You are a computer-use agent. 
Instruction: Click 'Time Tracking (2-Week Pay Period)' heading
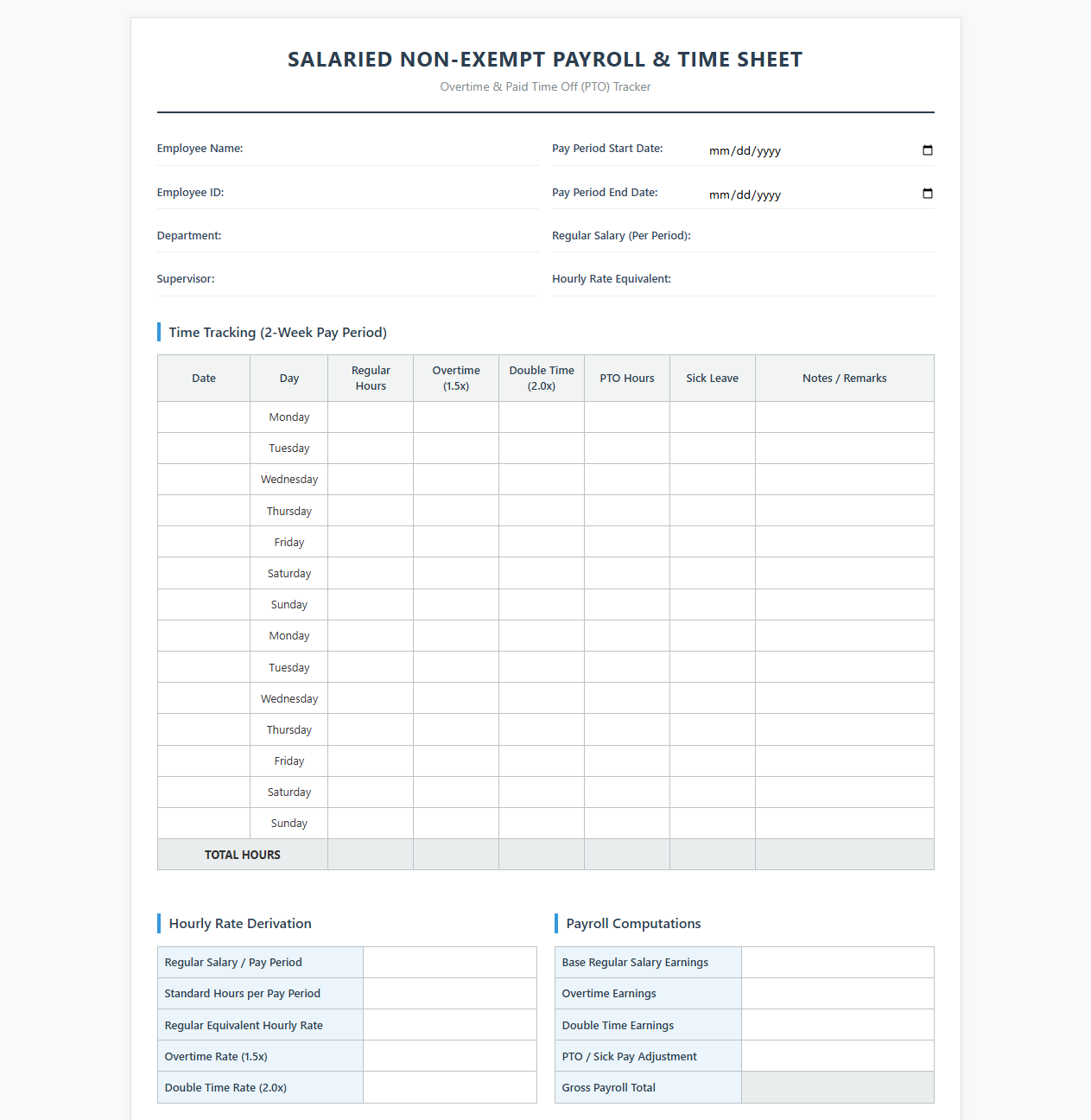[x=278, y=333]
